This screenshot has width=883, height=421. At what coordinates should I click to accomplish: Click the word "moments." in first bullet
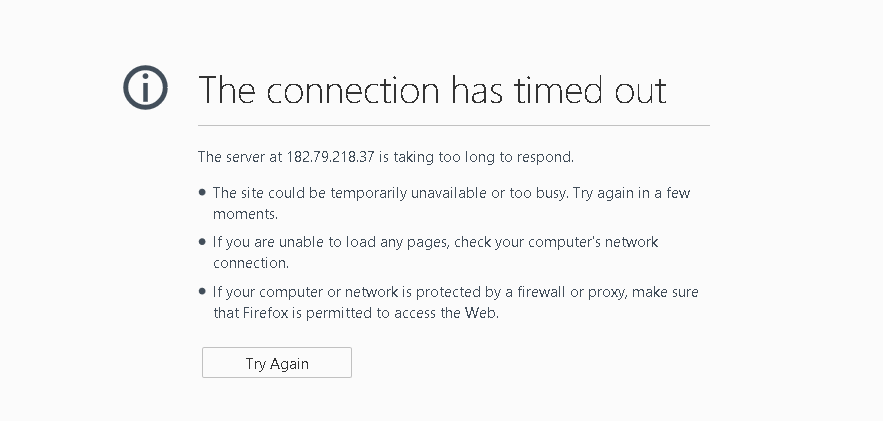click(x=245, y=213)
